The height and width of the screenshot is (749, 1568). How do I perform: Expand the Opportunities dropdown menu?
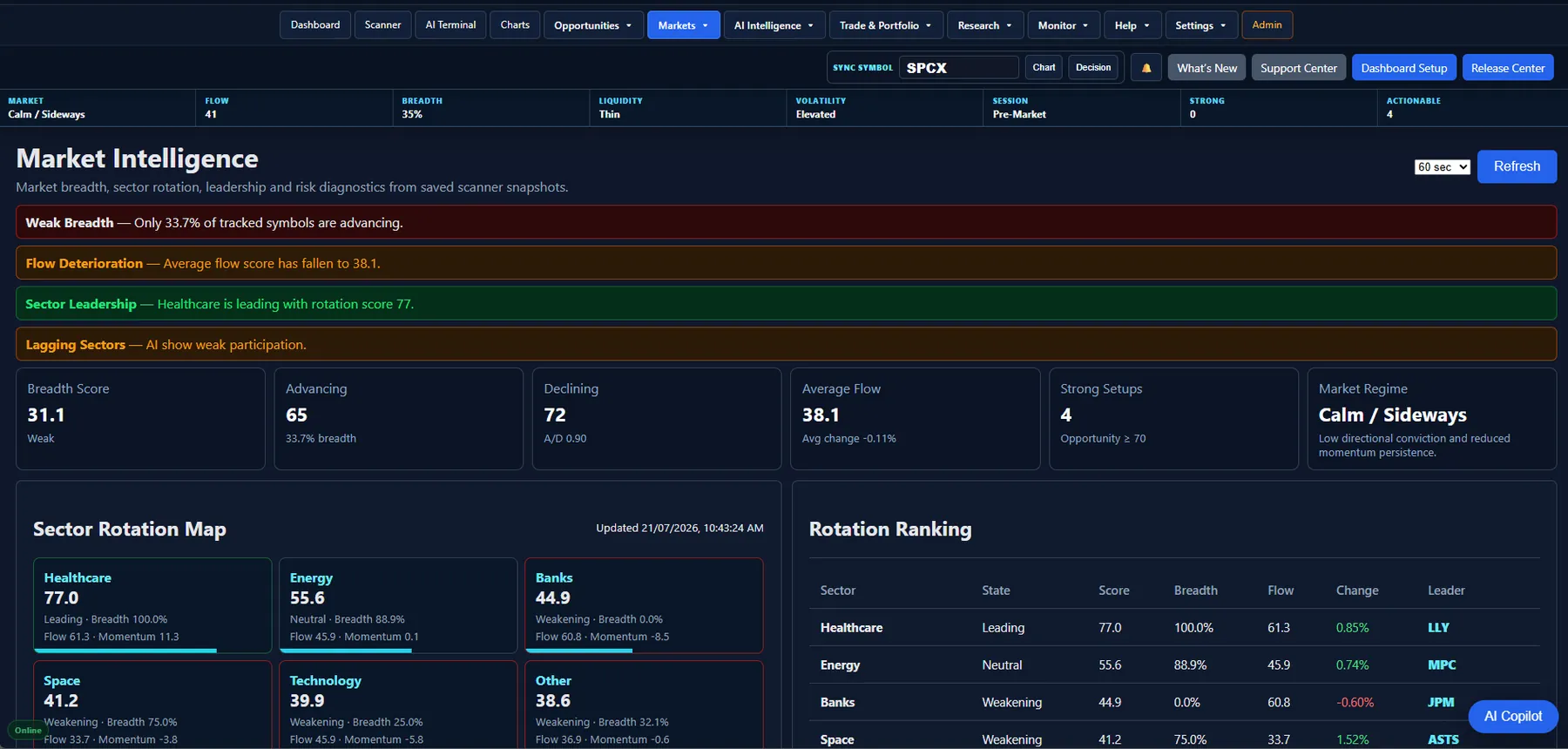click(x=593, y=25)
